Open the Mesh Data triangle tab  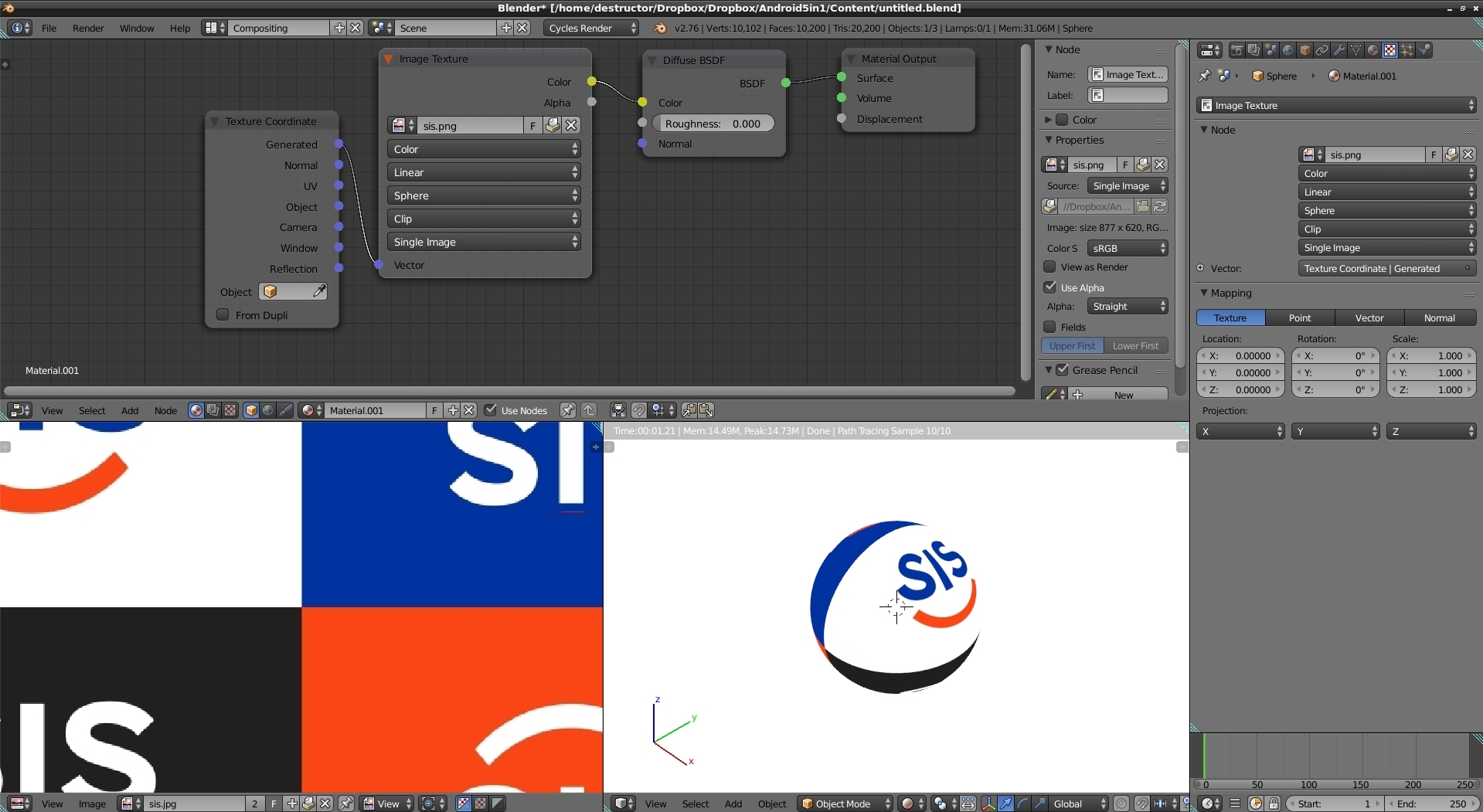click(x=1355, y=50)
